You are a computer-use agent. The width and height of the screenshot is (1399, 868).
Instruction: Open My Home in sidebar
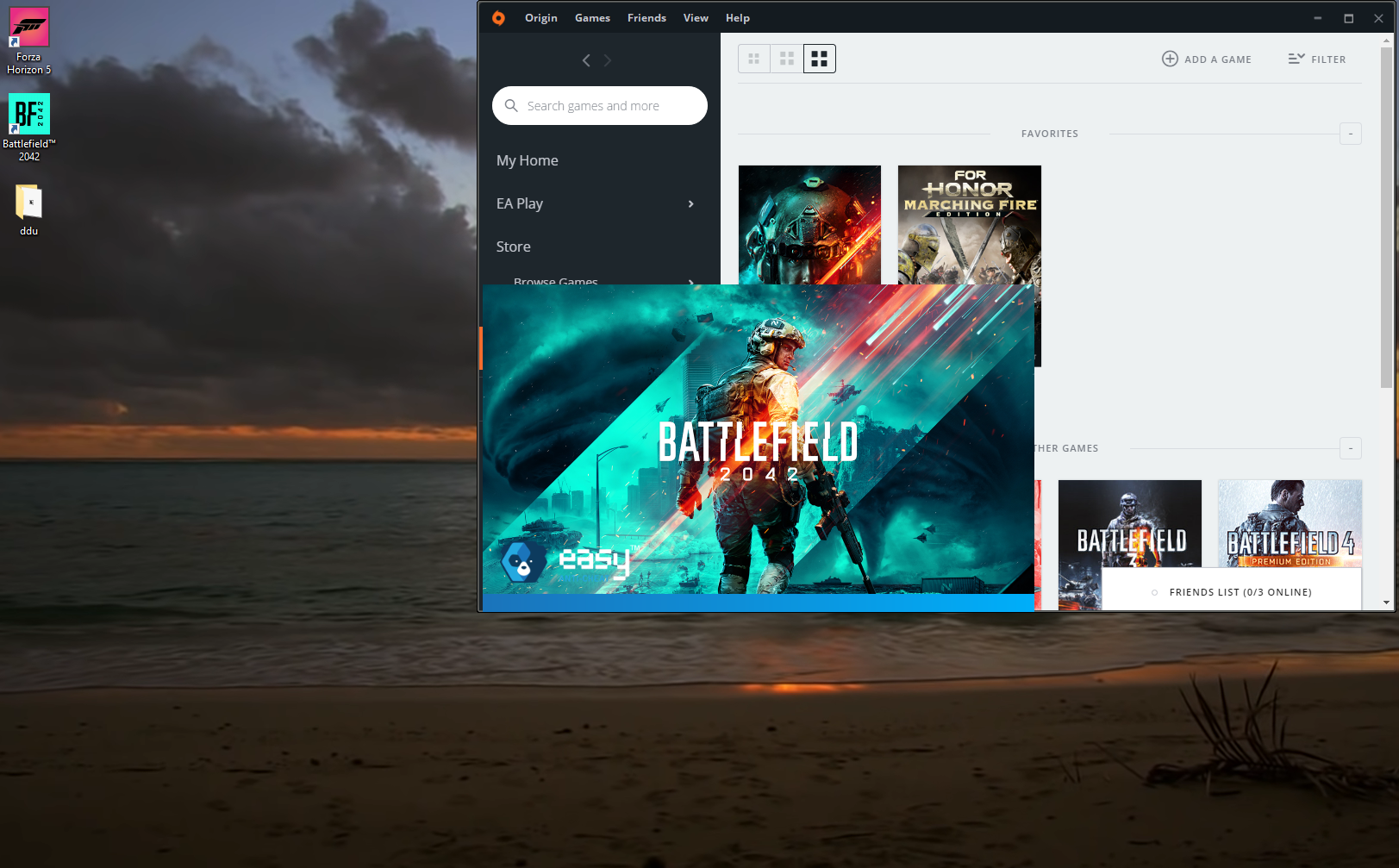[528, 160]
